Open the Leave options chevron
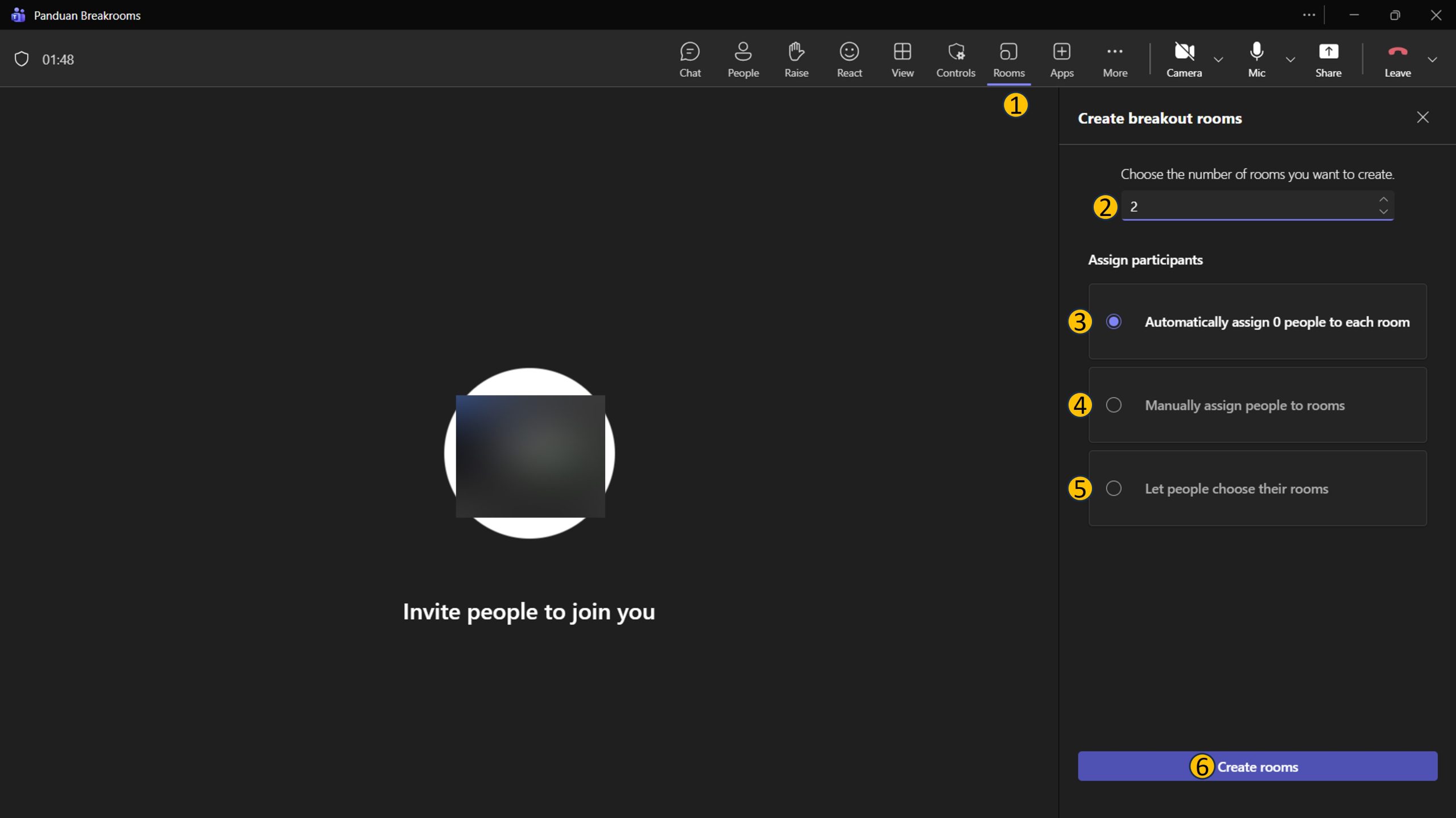1456x818 pixels. [x=1432, y=60]
